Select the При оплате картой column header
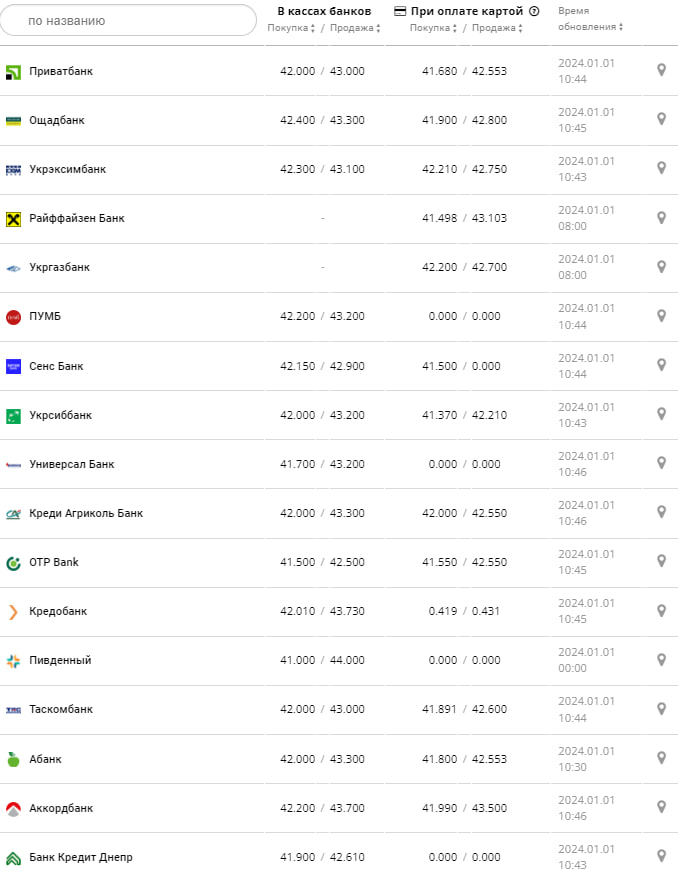This screenshot has height=879, width=678. click(x=466, y=11)
